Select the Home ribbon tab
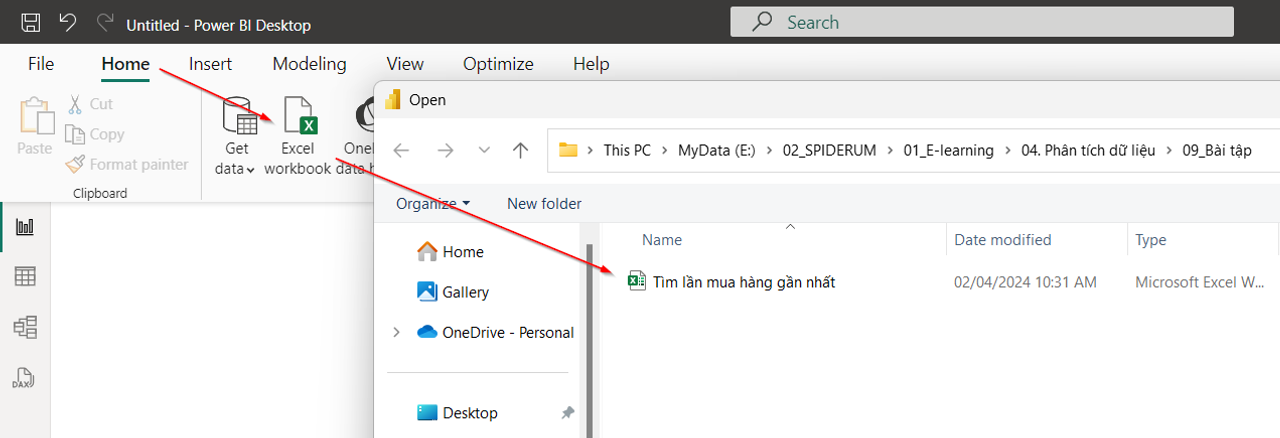 (125, 64)
